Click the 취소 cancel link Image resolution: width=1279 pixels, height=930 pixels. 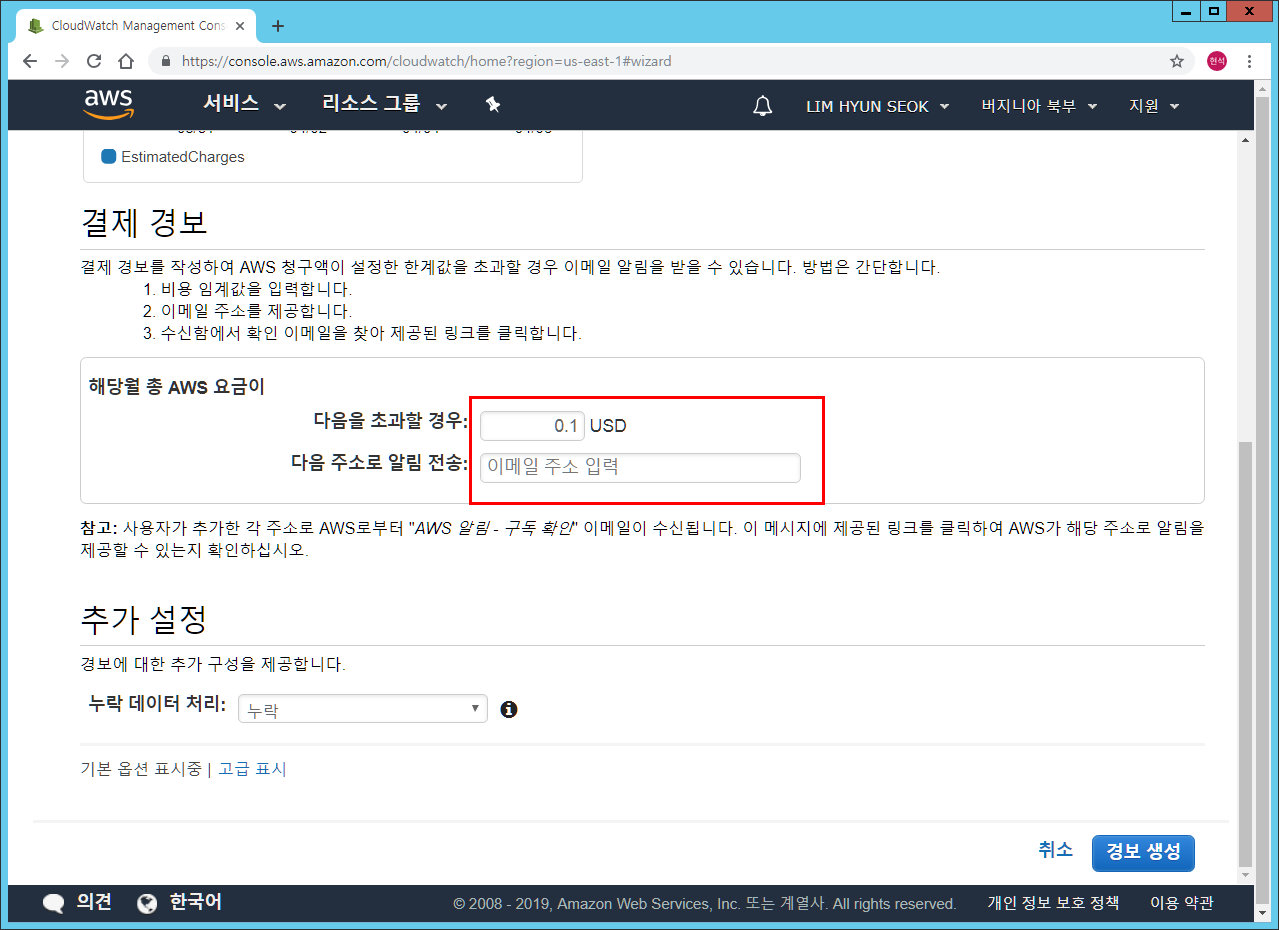tap(1055, 850)
